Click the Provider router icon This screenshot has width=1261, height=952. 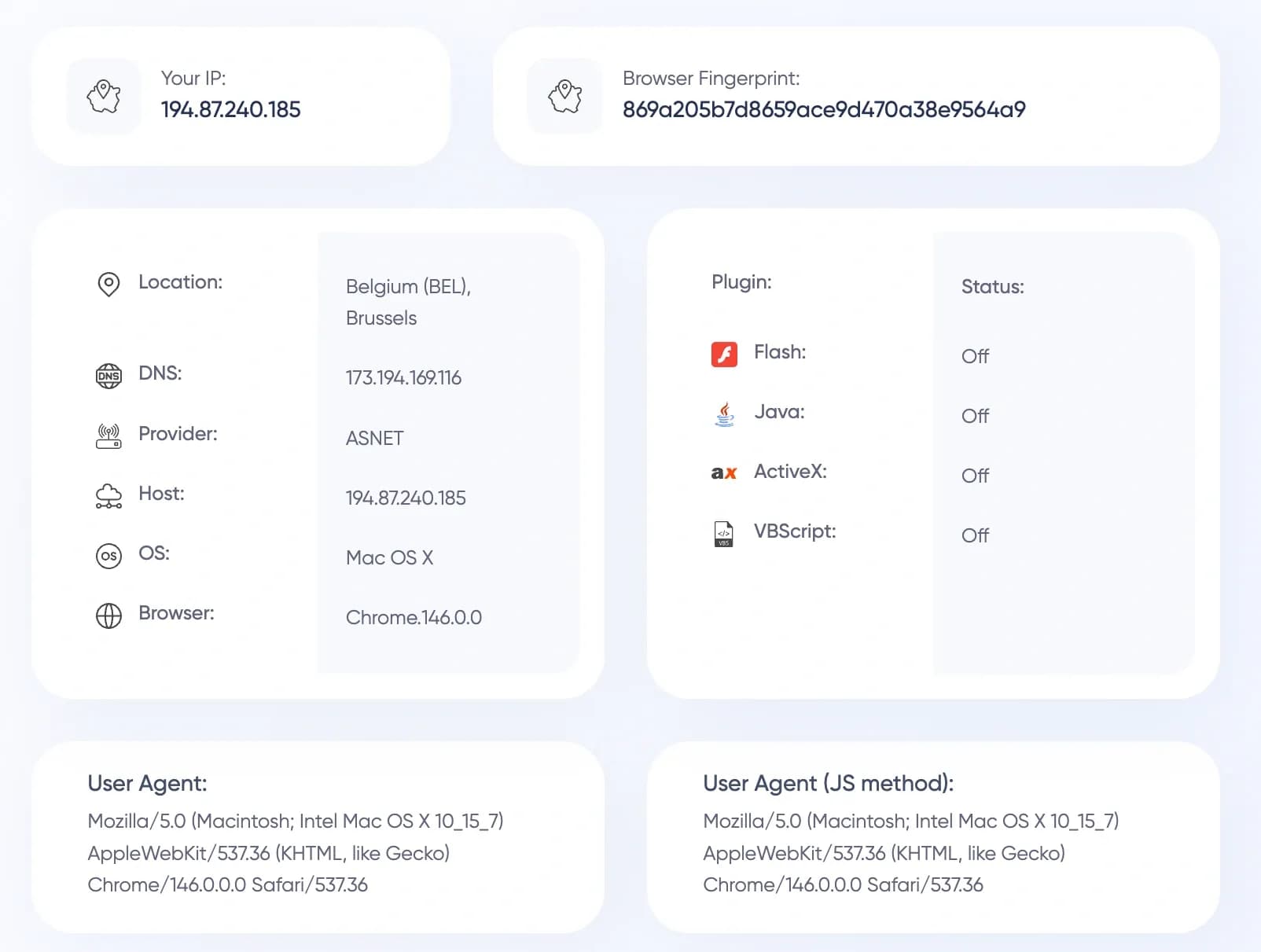click(x=108, y=436)
